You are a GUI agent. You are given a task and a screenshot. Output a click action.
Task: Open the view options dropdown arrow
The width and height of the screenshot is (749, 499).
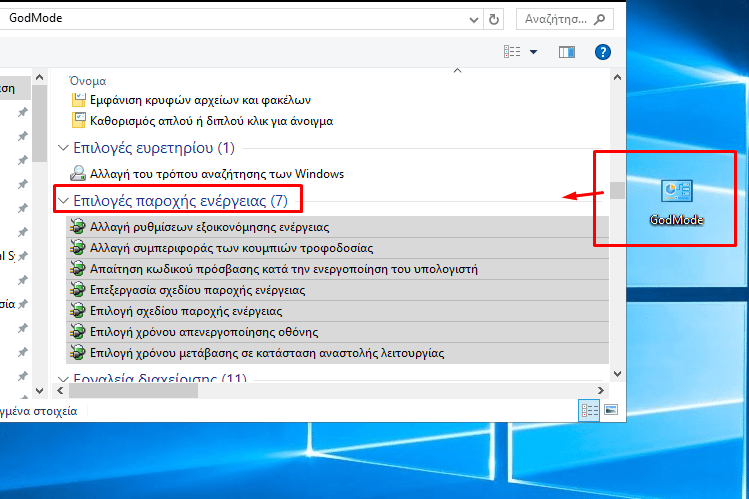point(534,52)
